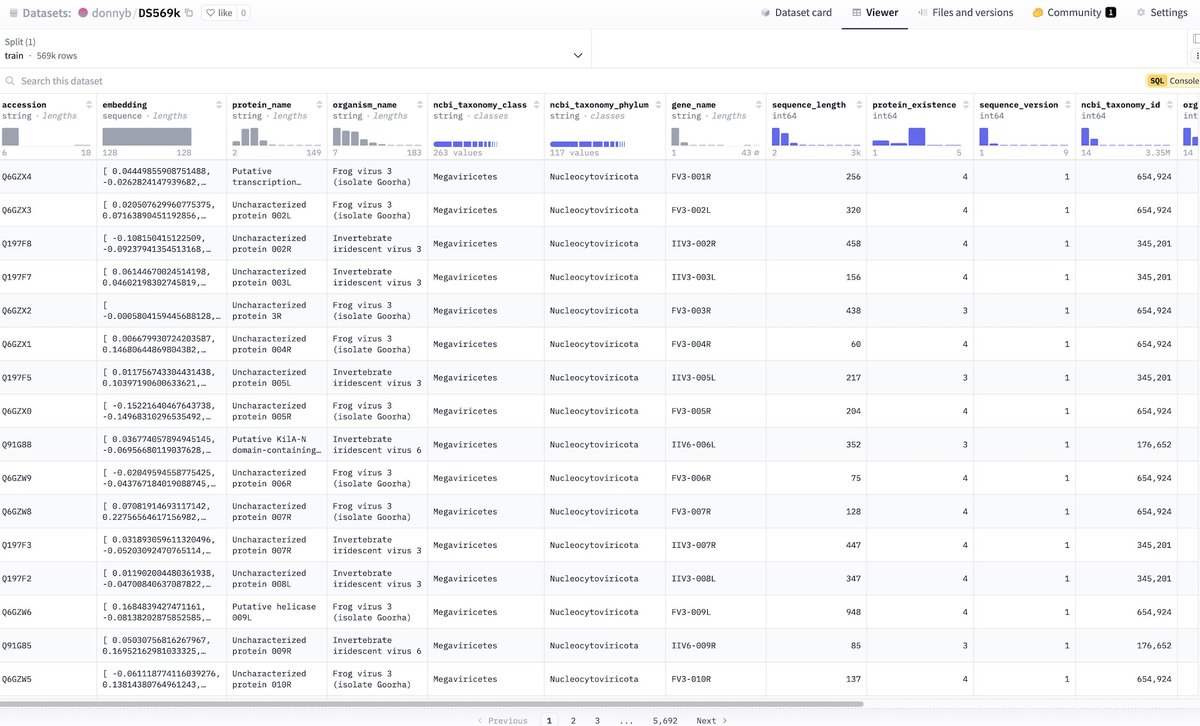The height and width of the screenshot is (726, 1200).
Task: Click gene_name cell IIV6-006L
Action: tap(694, 445)
